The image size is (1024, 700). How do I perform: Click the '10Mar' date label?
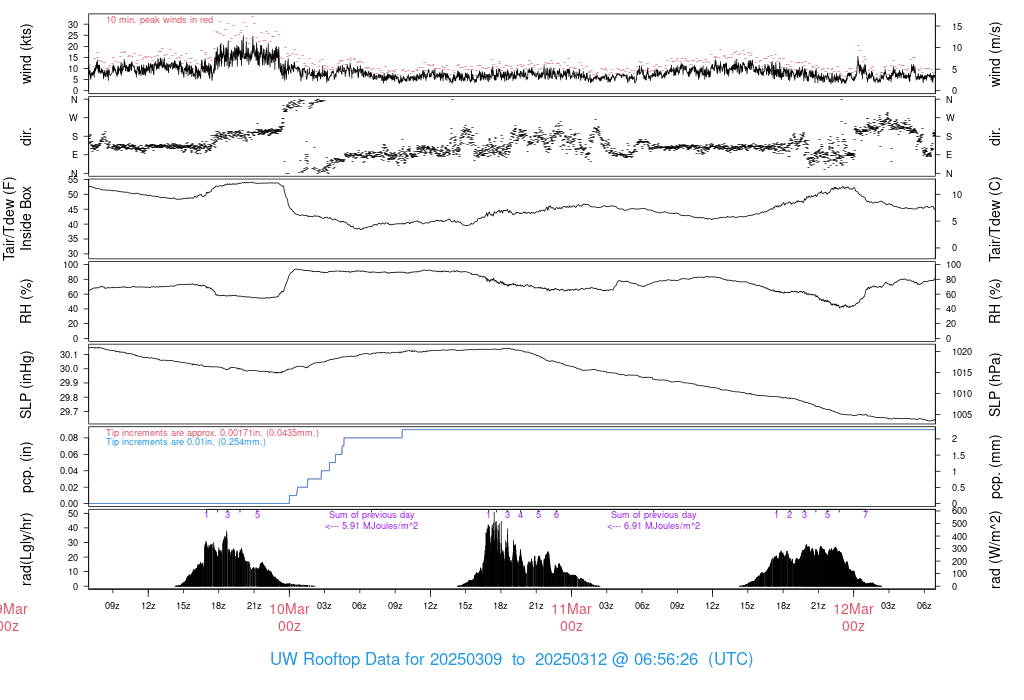pyautogui.click(x=289, y=609)
